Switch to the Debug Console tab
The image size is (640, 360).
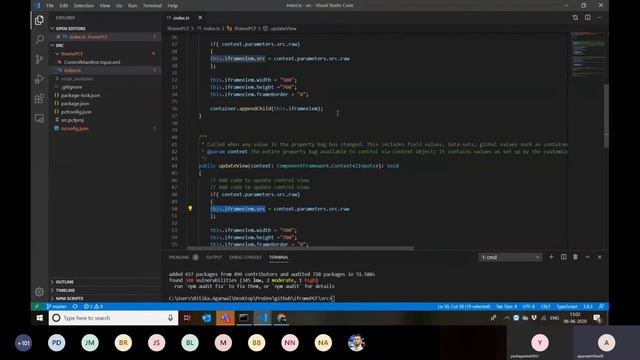click(x=245, y=257)
